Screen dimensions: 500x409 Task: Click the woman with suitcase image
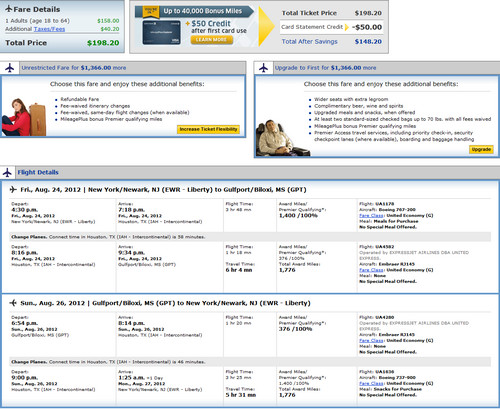click(x=24, y=117)
